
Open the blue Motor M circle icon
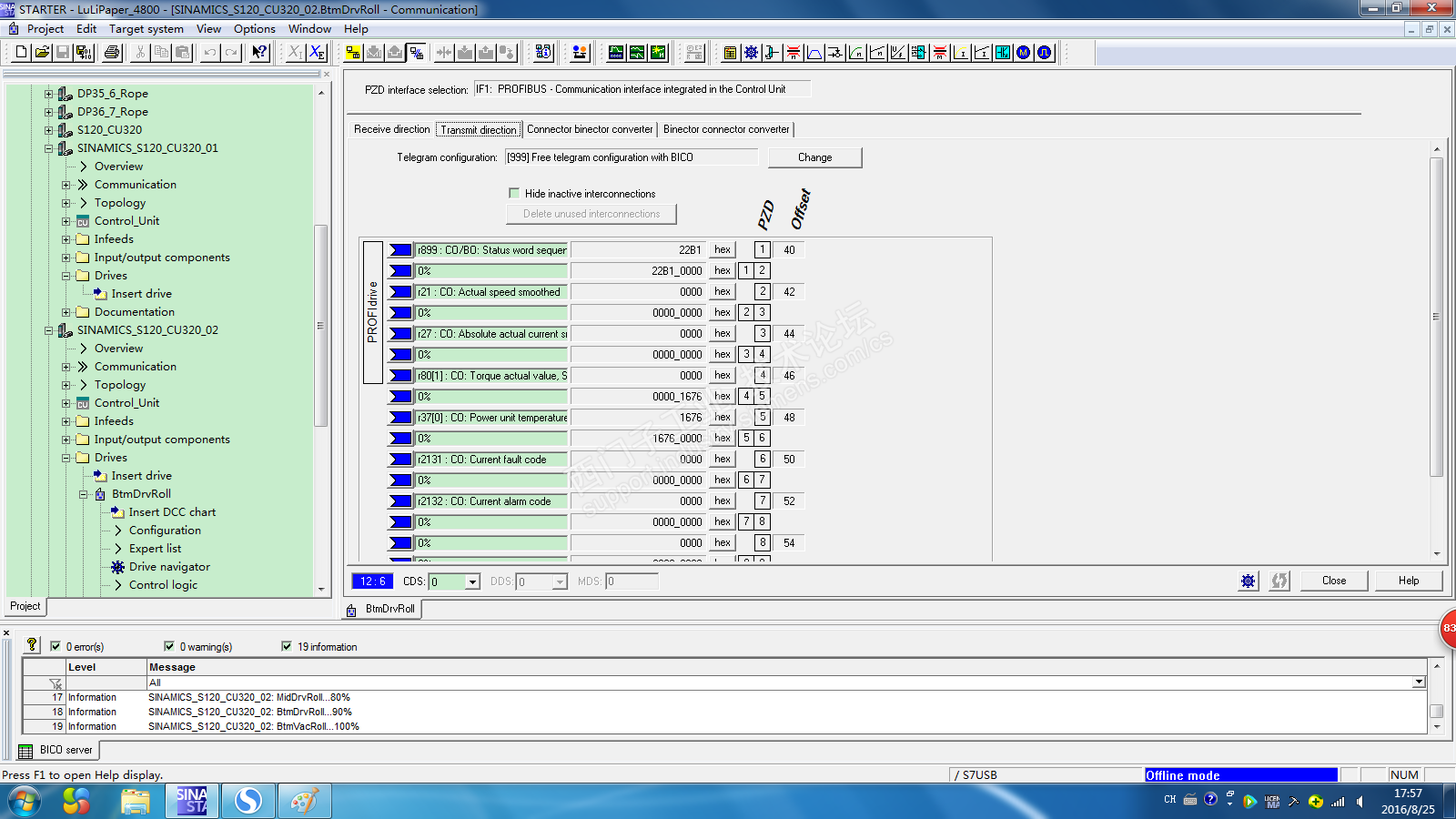(1024, 53)
